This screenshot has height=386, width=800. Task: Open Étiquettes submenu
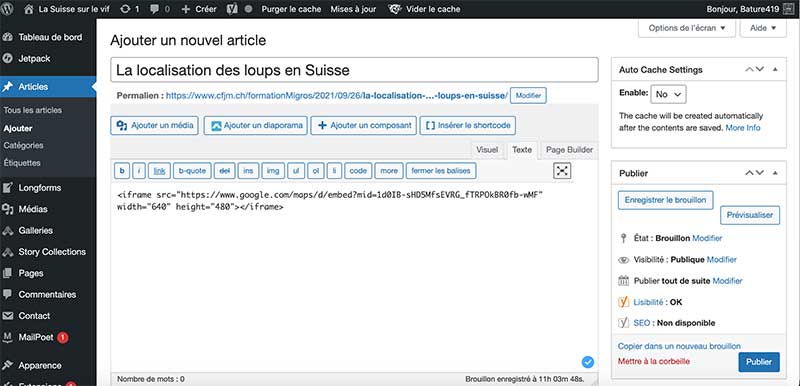click(22, 163)
